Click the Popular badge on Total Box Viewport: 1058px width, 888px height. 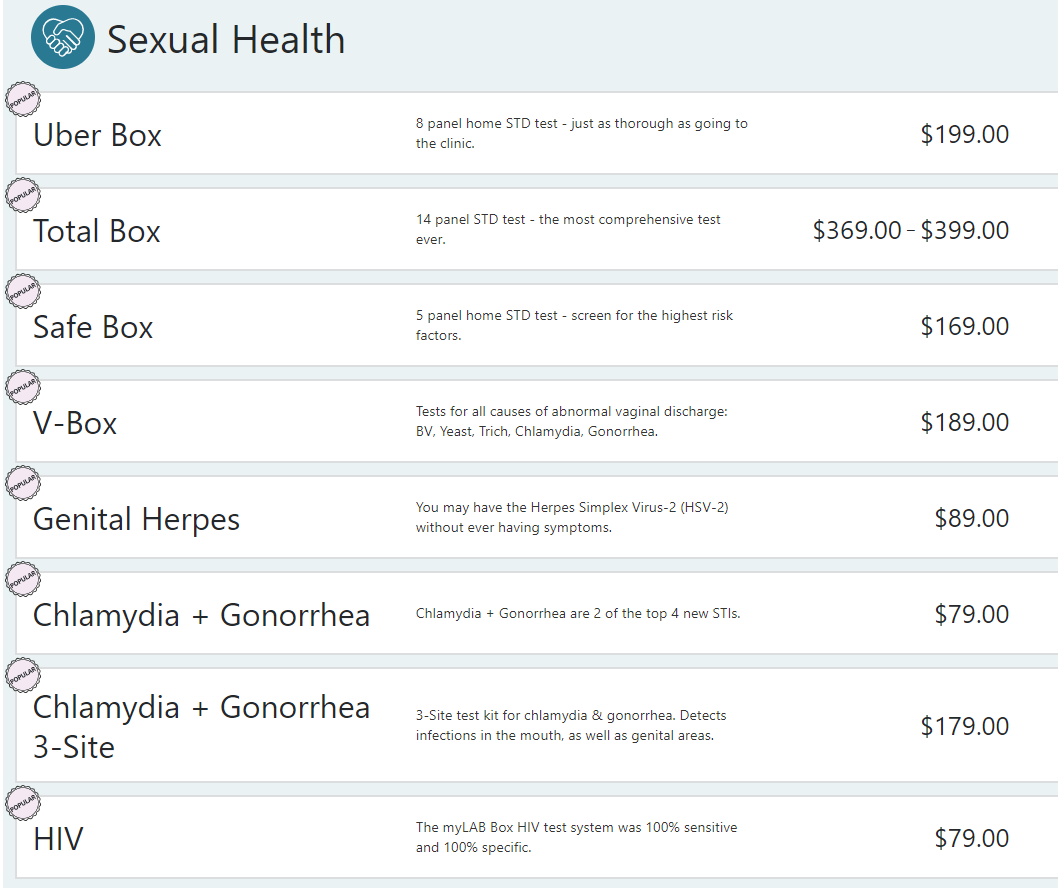[x=23, y=197]
